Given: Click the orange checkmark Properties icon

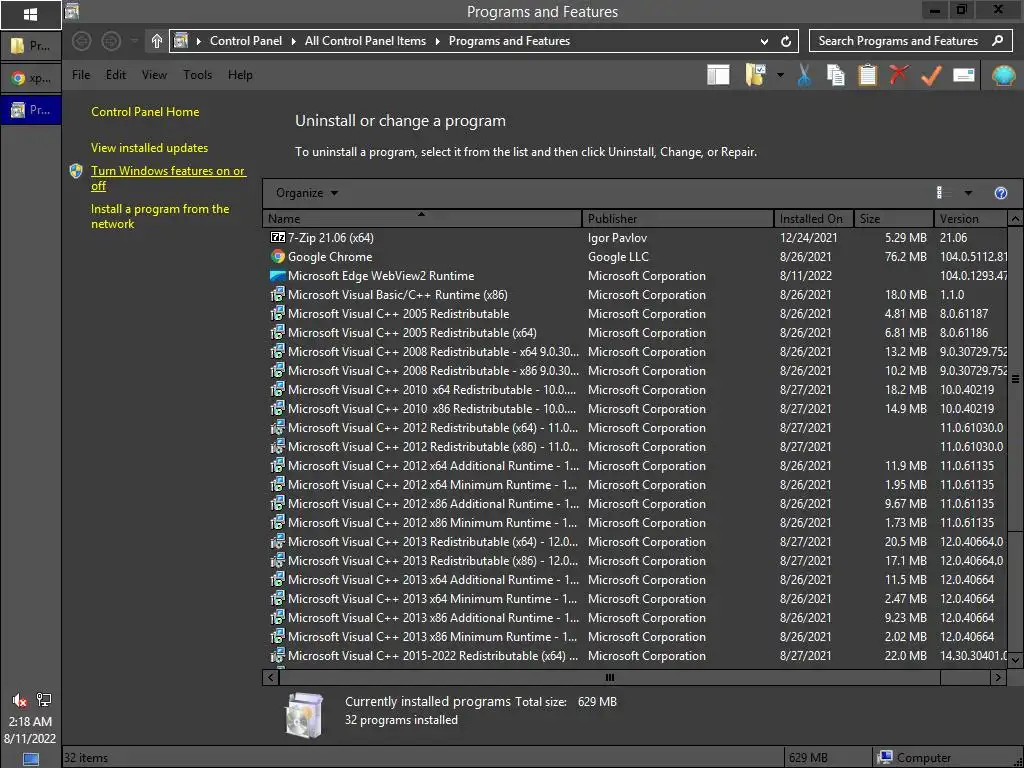Looking at the screenshot, I should click(x=931, y=75).
